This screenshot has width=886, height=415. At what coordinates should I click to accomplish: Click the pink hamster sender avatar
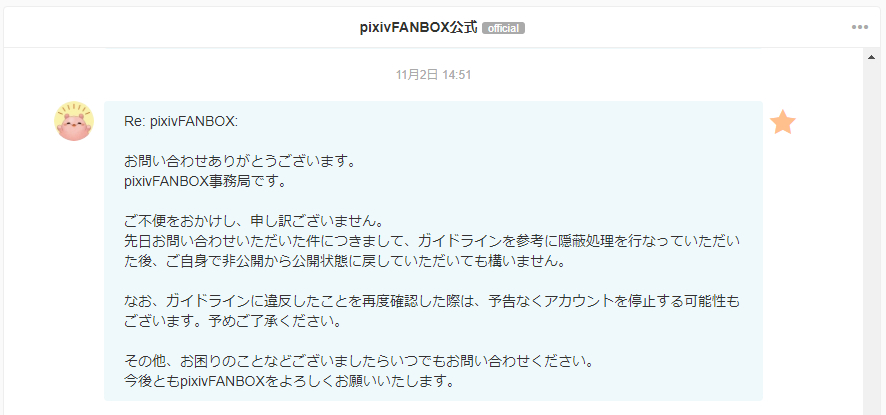[74, 122]
